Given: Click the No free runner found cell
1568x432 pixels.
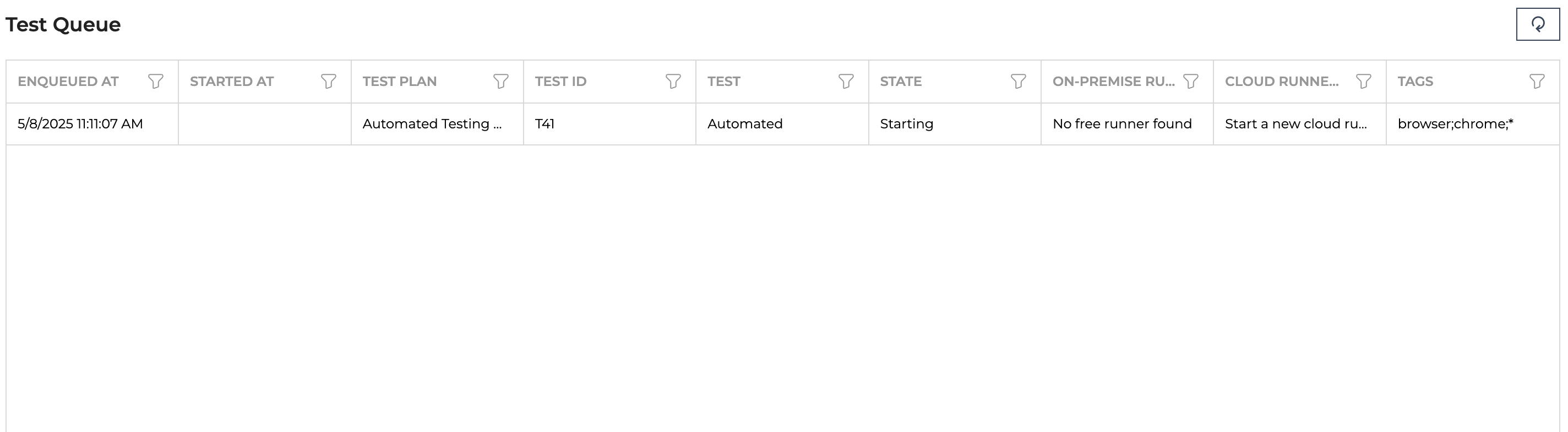Looking at the screenshot, I should tap(1128, 123).
